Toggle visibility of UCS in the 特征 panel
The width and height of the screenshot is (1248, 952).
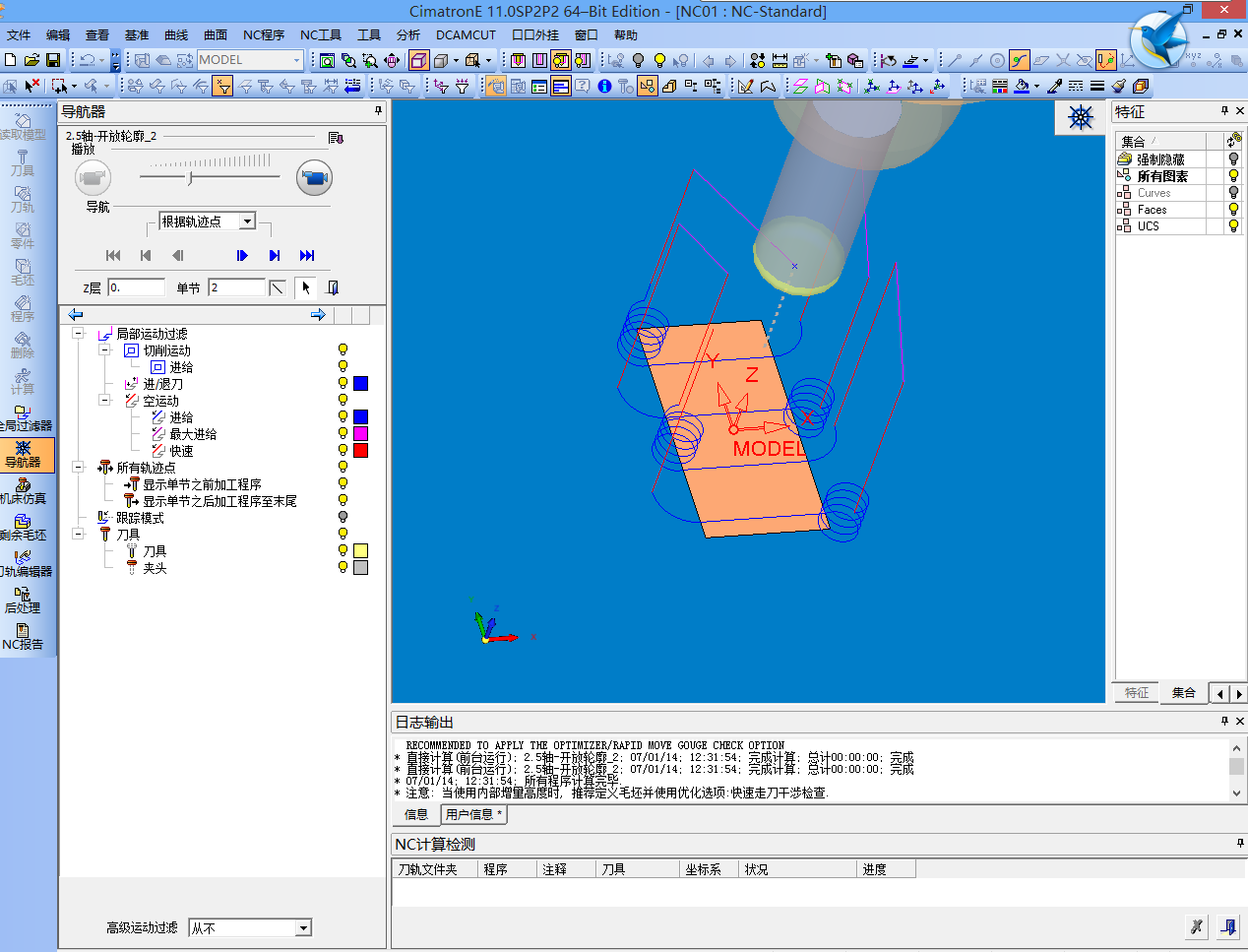[x=1232, y=225]
